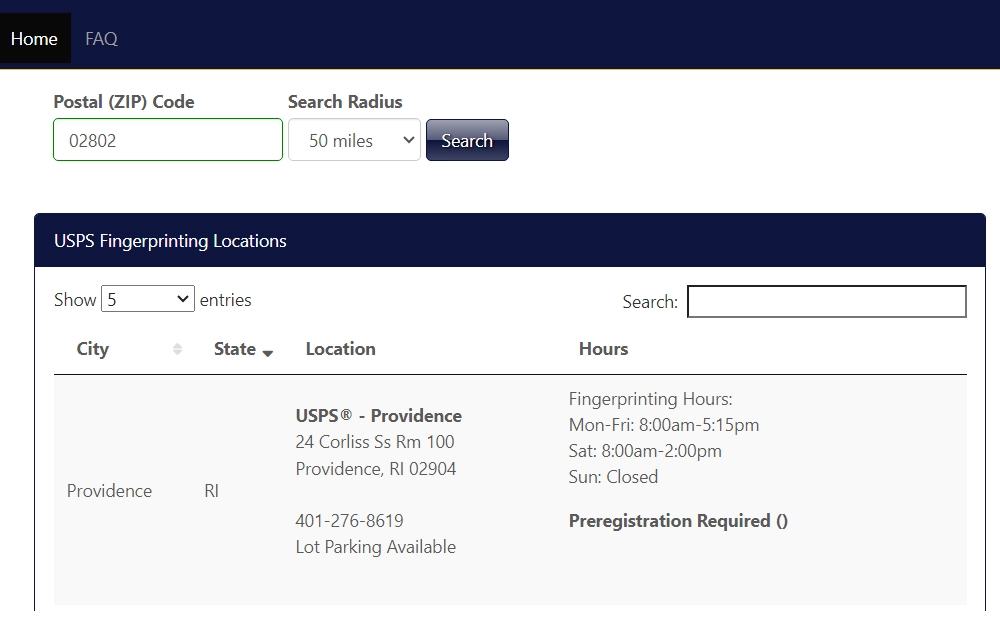Select USPS® - Providence location name
The image size is (1000, 625).
tap(379, 416)
